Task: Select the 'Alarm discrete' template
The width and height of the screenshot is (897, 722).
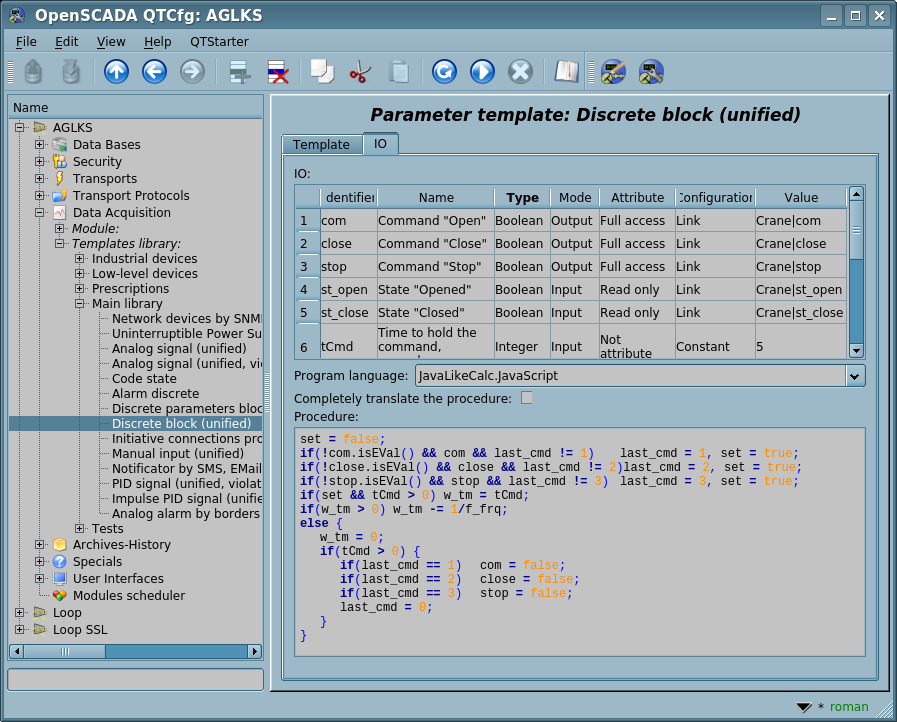Action: pos(156,394)
